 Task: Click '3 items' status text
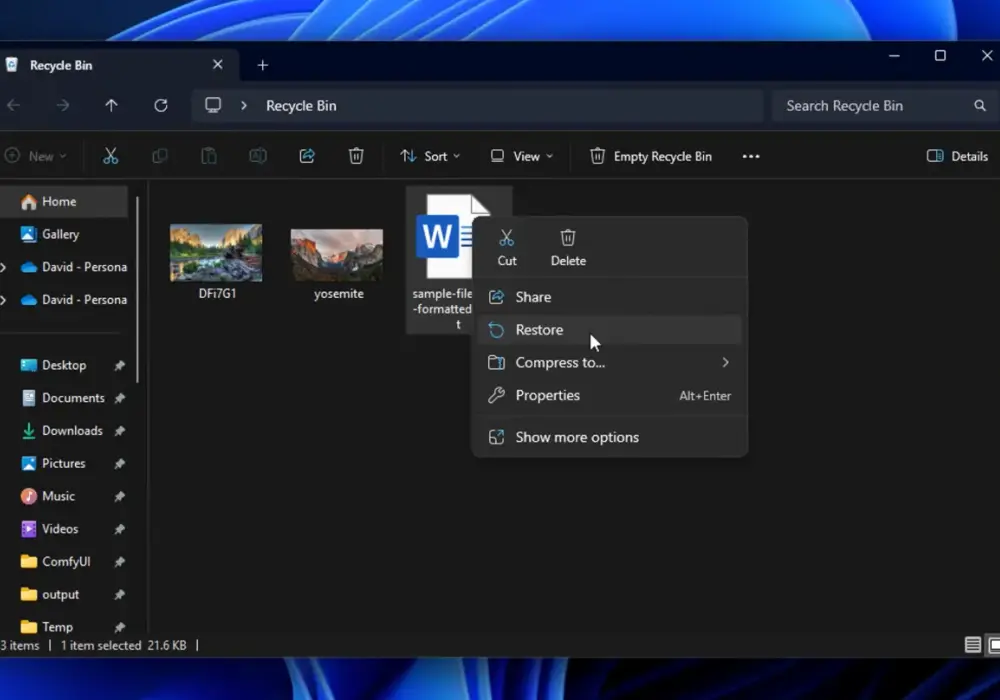click(20, 646)
